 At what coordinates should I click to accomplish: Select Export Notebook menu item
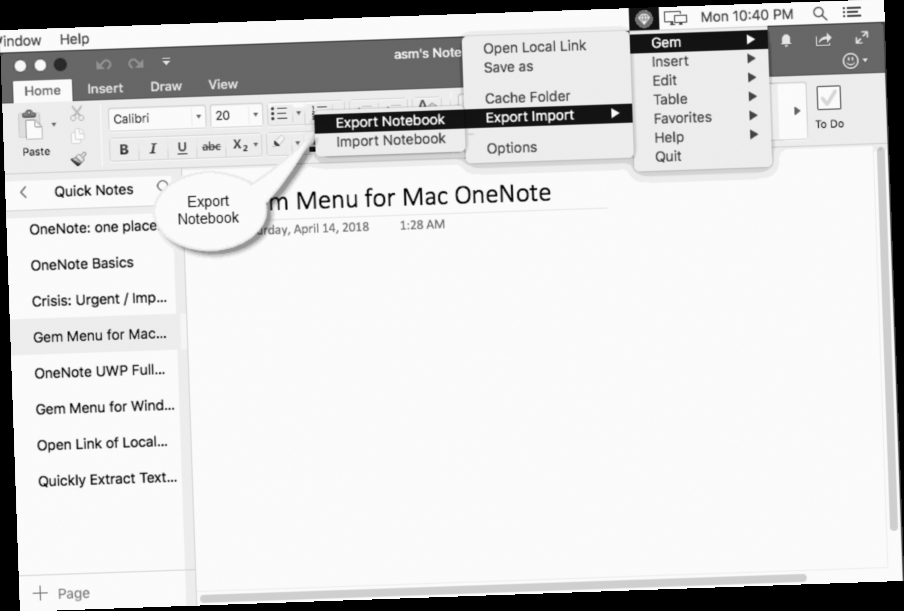390,121
